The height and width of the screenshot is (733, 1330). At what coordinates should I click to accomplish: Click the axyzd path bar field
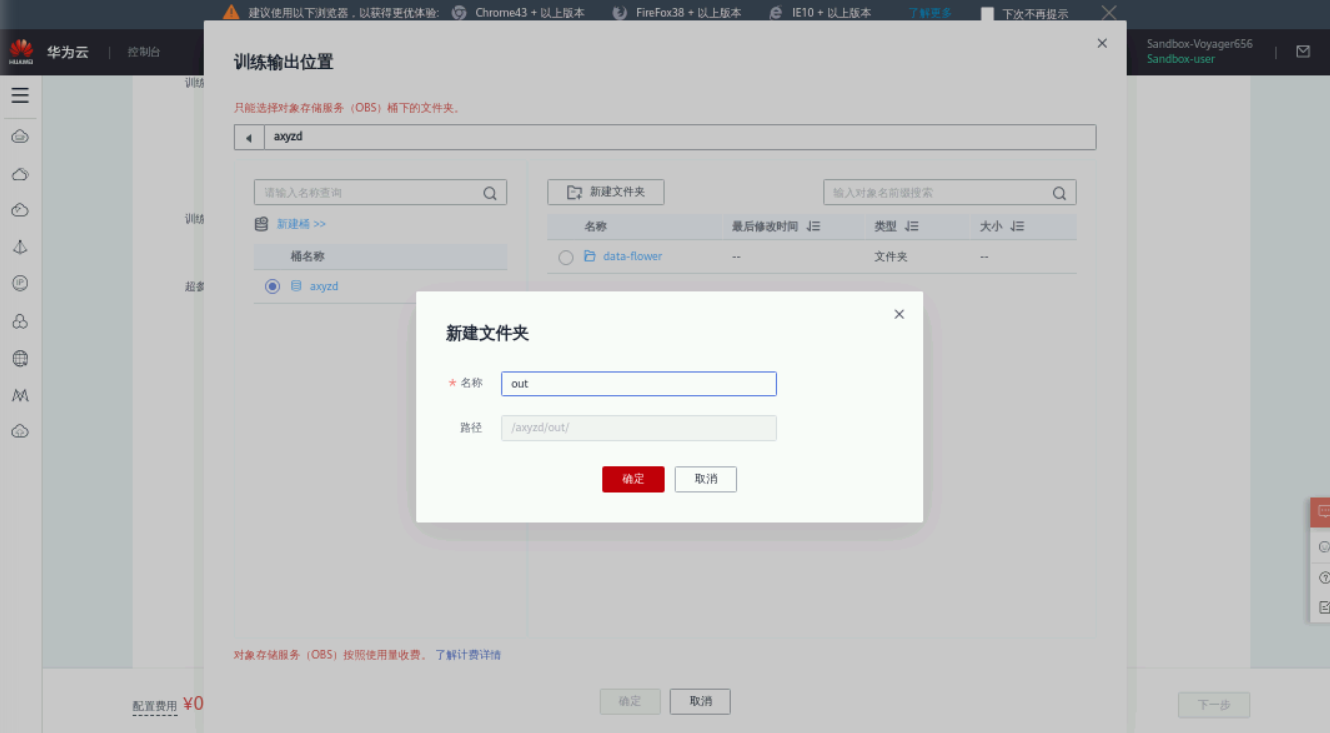click(x=680, y=137)
